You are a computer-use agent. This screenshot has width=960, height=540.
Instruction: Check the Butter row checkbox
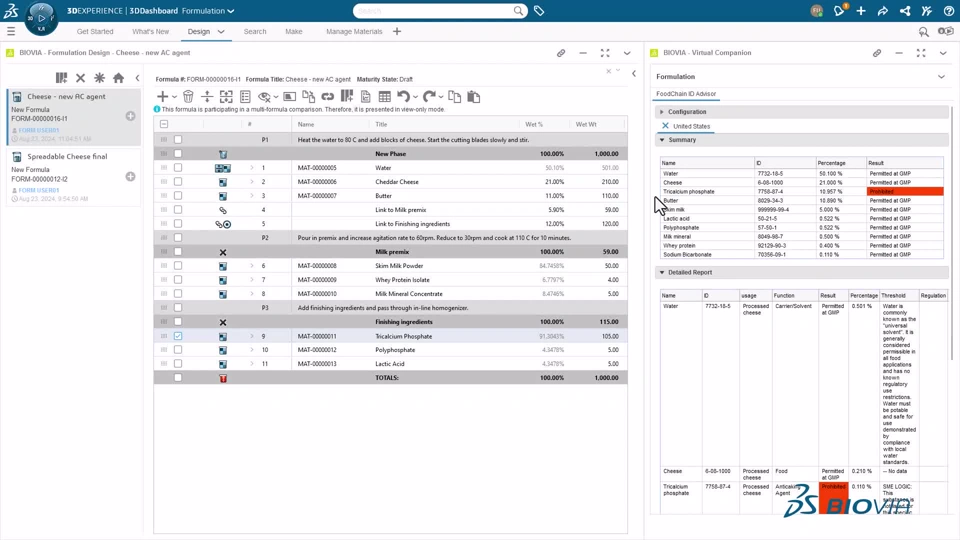click(x=178, y=195)
